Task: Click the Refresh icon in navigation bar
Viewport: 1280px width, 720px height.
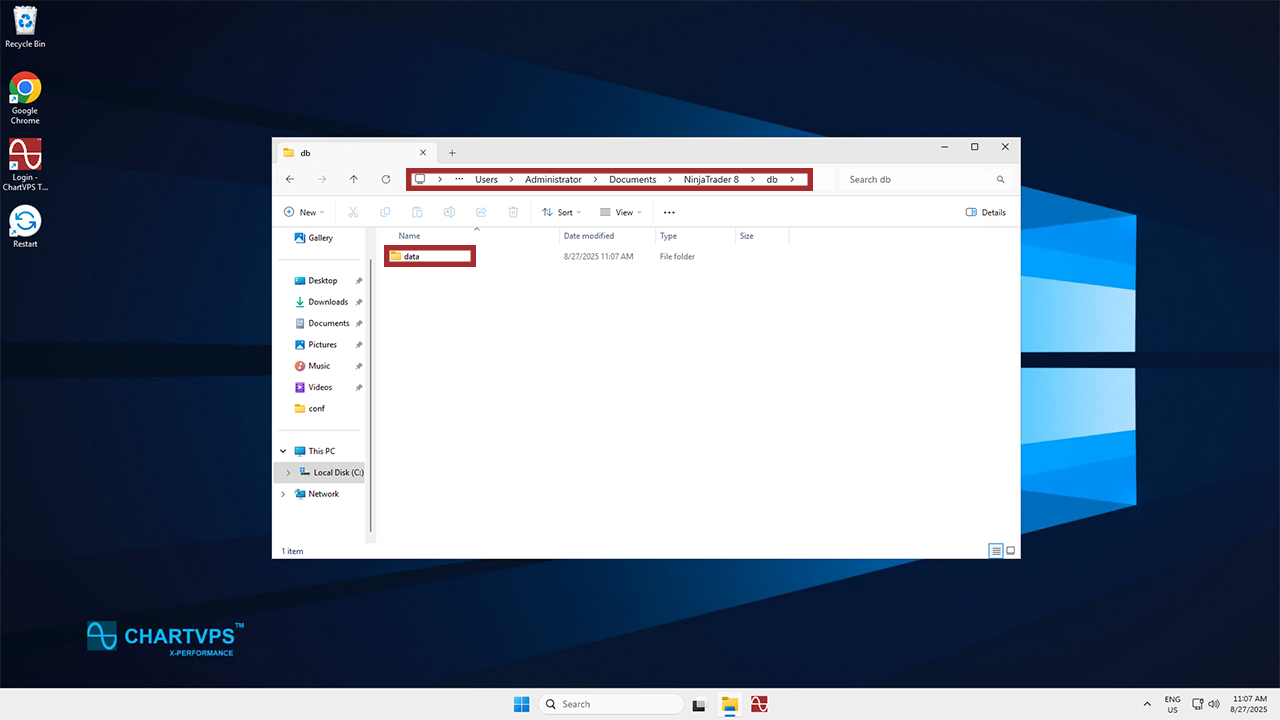Action: pos(386,180)
